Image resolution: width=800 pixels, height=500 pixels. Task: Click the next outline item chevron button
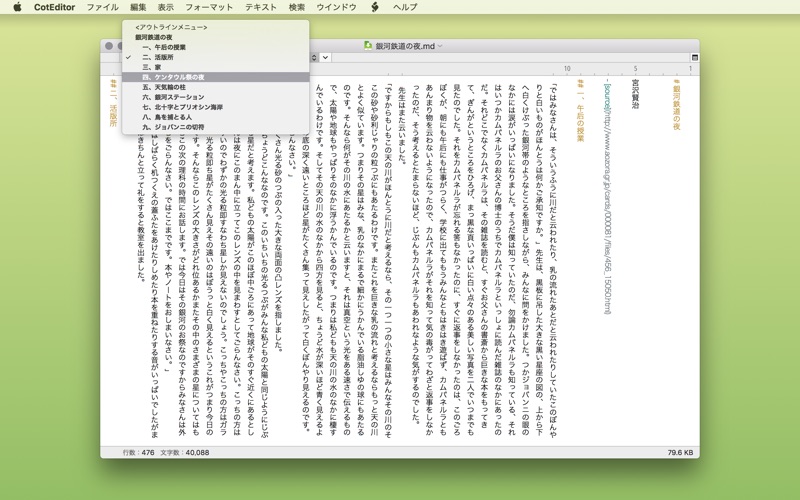(x=325, y=58)
